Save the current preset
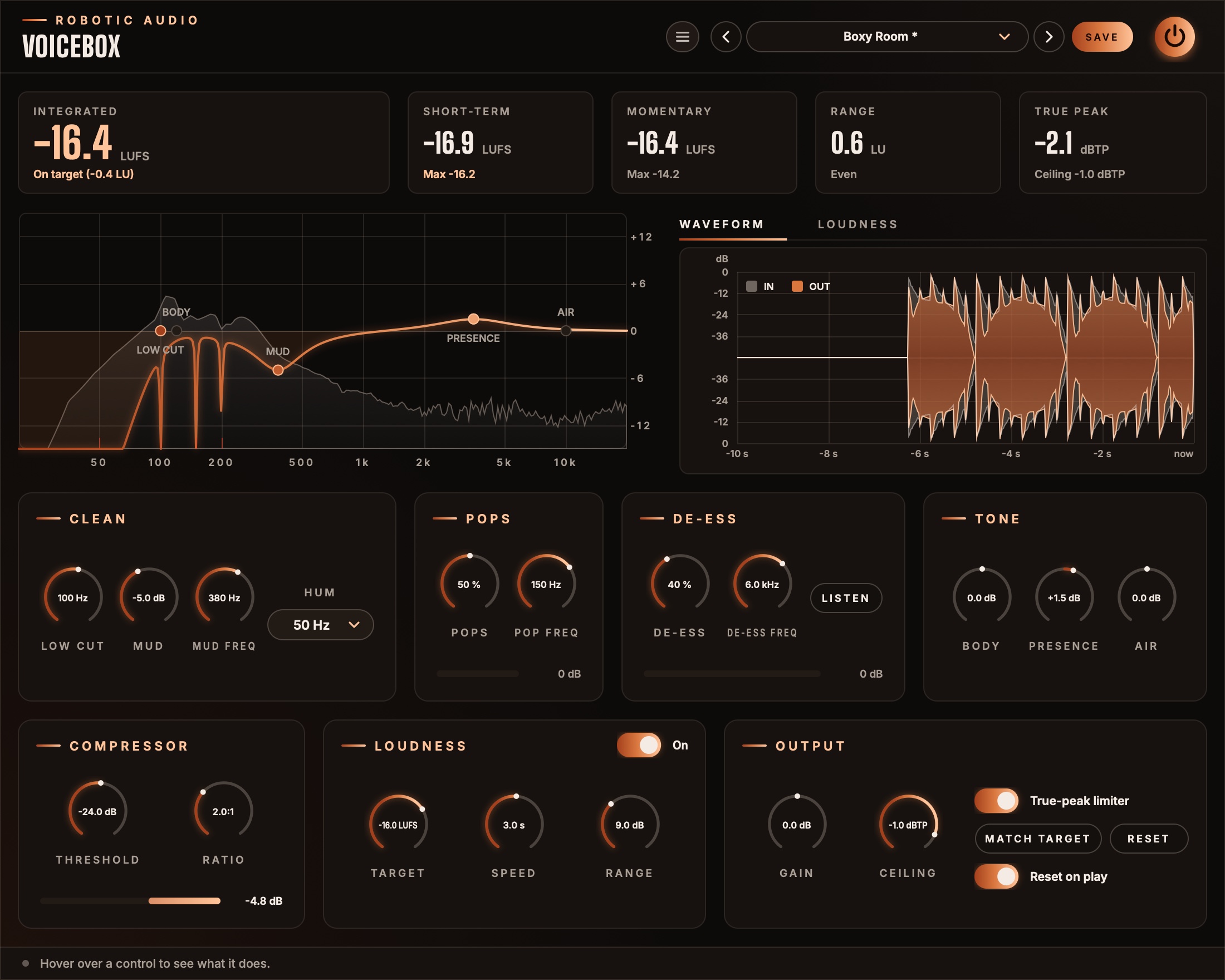The height and width of the screenshot is (980, 1225). [1102, 37]
